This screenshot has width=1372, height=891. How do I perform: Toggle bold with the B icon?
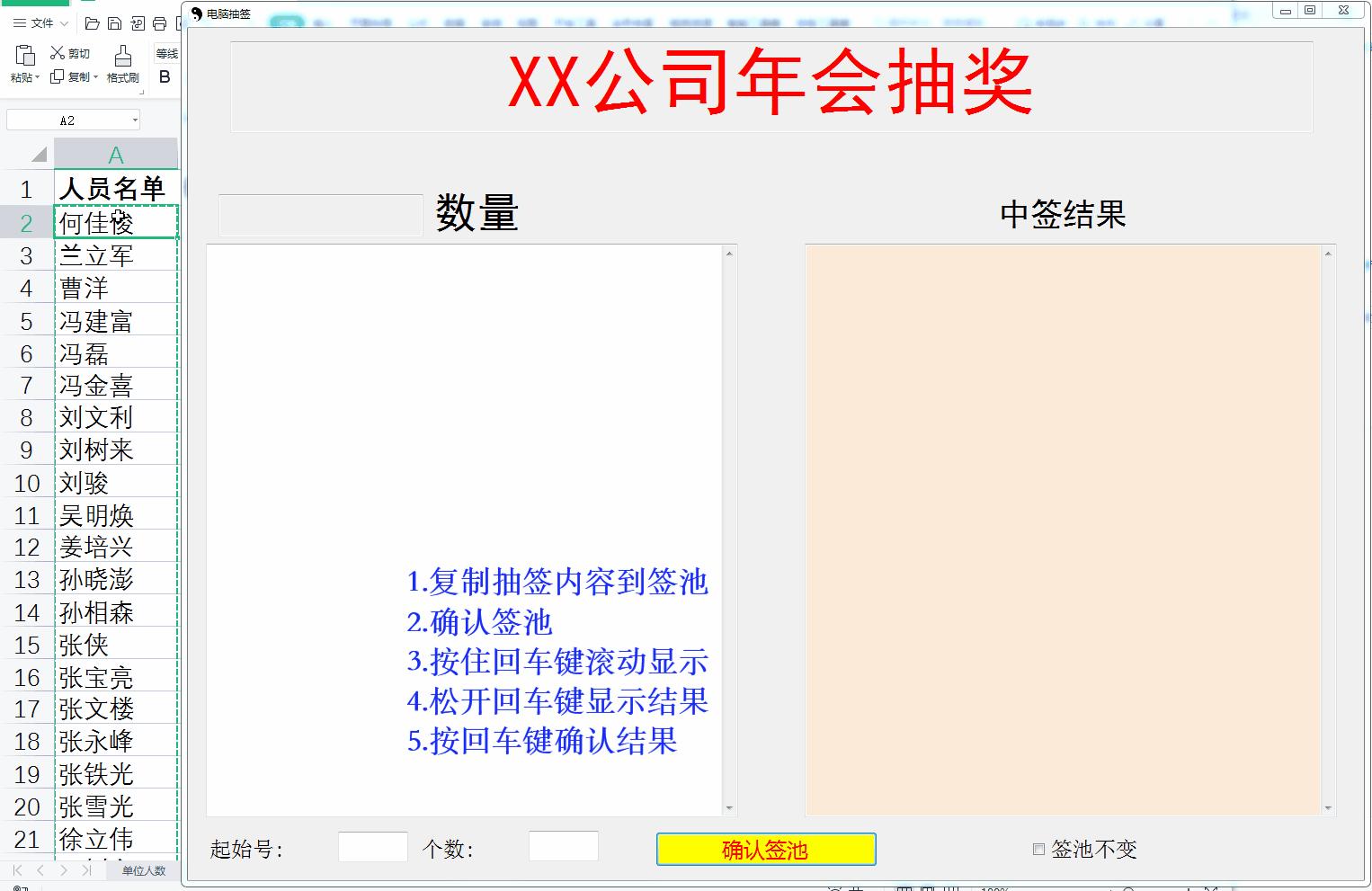(164, 76)
